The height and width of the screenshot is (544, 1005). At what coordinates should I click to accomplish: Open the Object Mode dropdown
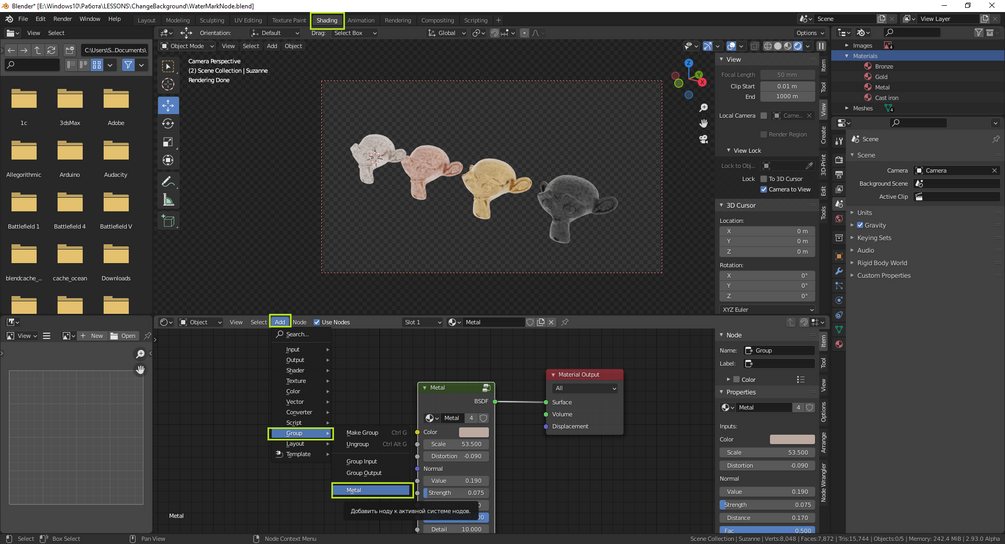[190, 46]
